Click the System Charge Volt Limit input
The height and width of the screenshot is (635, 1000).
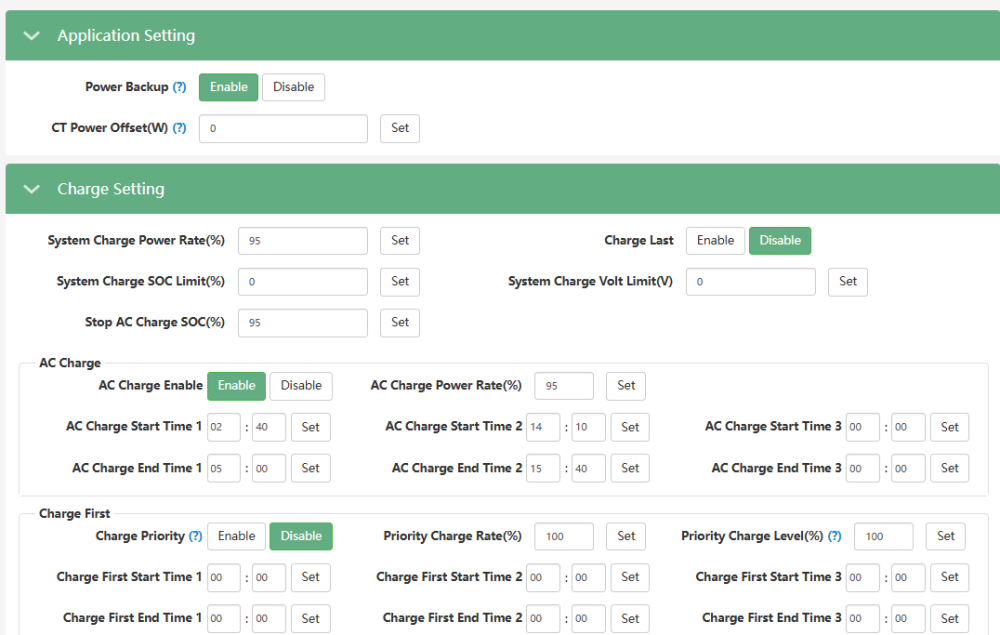click(751, 282)
